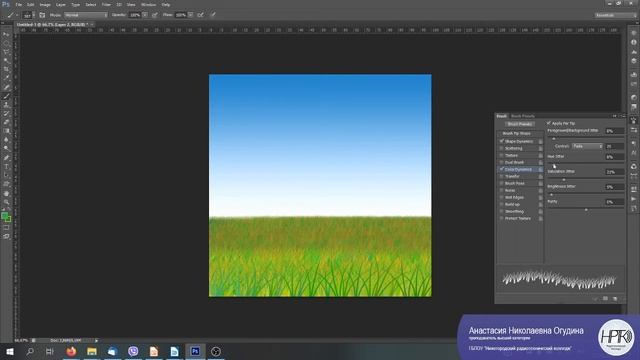The height and width of the screenshot is (360, 640).
Task: Open the Flow slider dropdown arrow
Action: 191,15
